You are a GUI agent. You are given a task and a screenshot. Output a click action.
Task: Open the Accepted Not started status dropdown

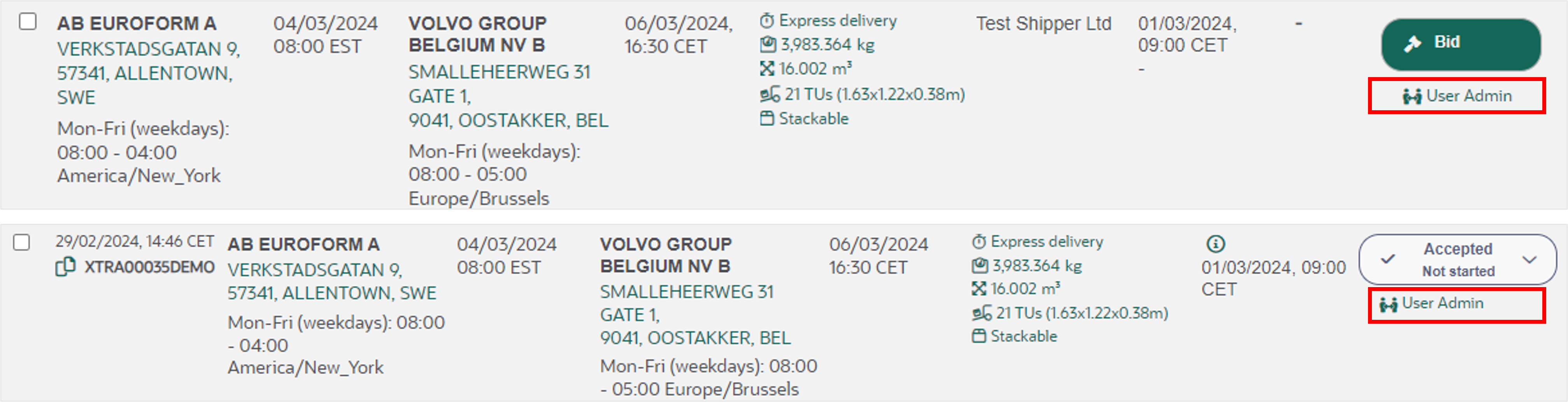(1457, 259)
